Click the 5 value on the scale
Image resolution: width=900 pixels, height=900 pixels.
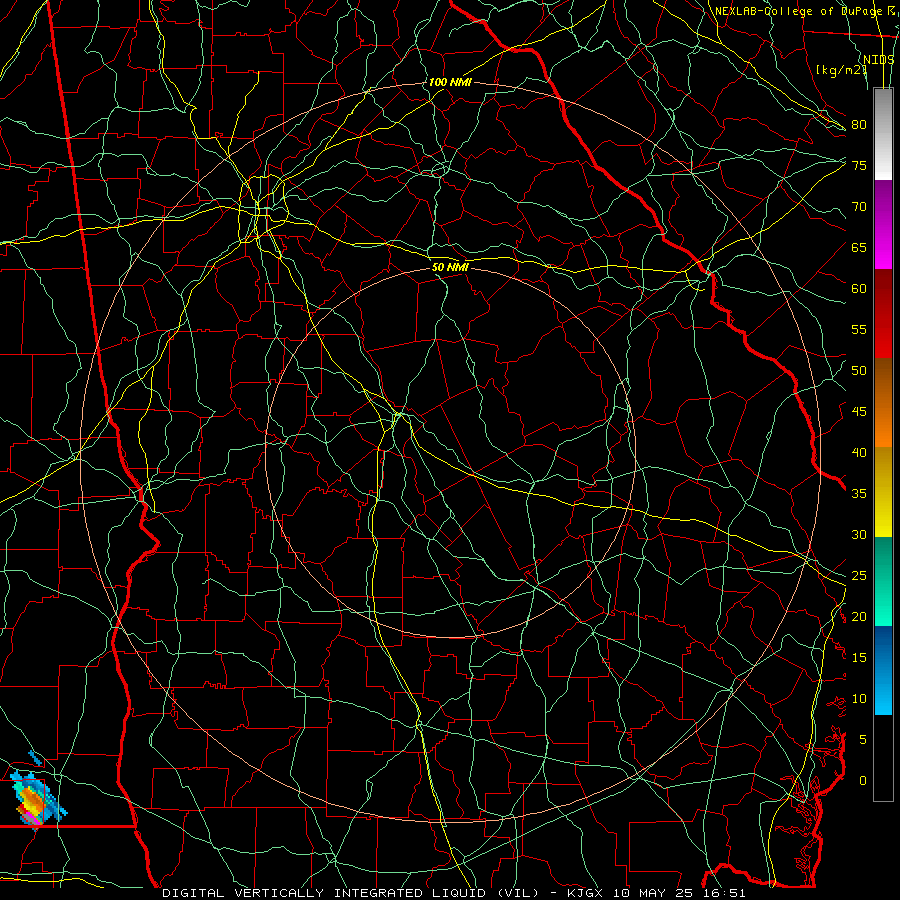(x=863, y=739)
